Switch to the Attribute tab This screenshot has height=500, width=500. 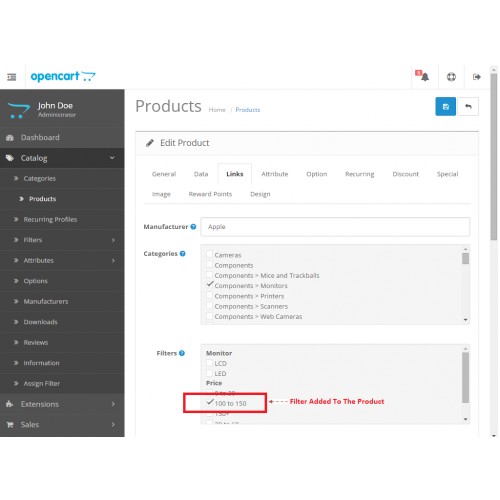[x=274, y=174]
